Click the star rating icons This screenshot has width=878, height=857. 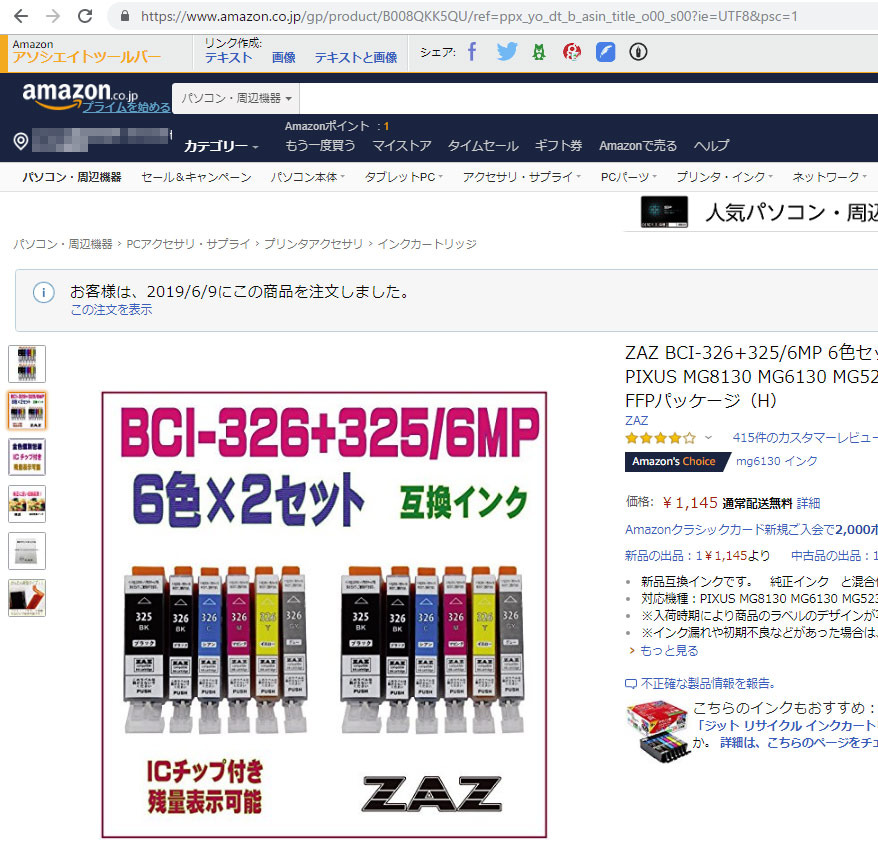coord(660,438)
